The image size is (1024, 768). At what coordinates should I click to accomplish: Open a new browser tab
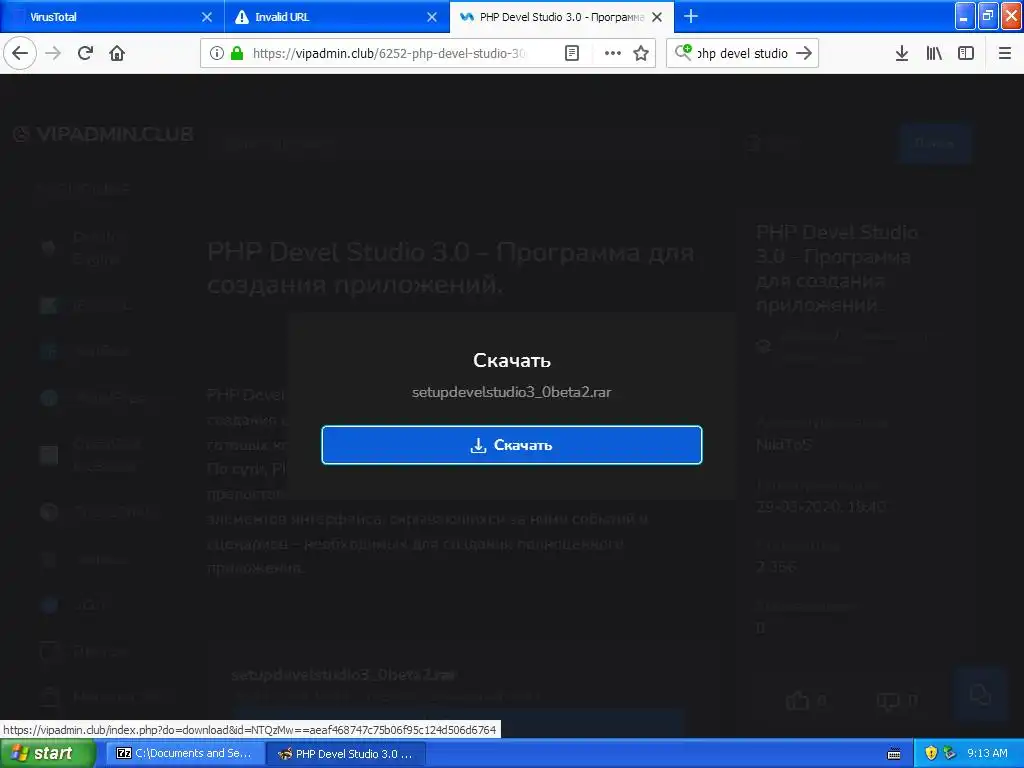click(x=691, y=16)
